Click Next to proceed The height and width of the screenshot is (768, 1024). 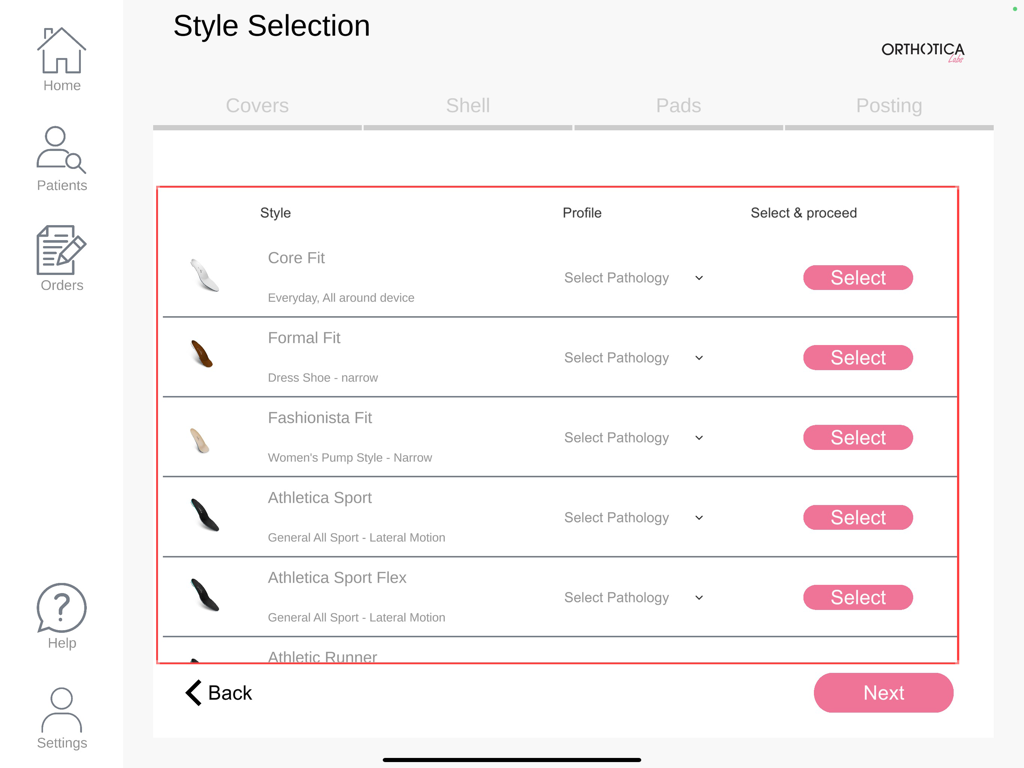(x=883, y=692)
